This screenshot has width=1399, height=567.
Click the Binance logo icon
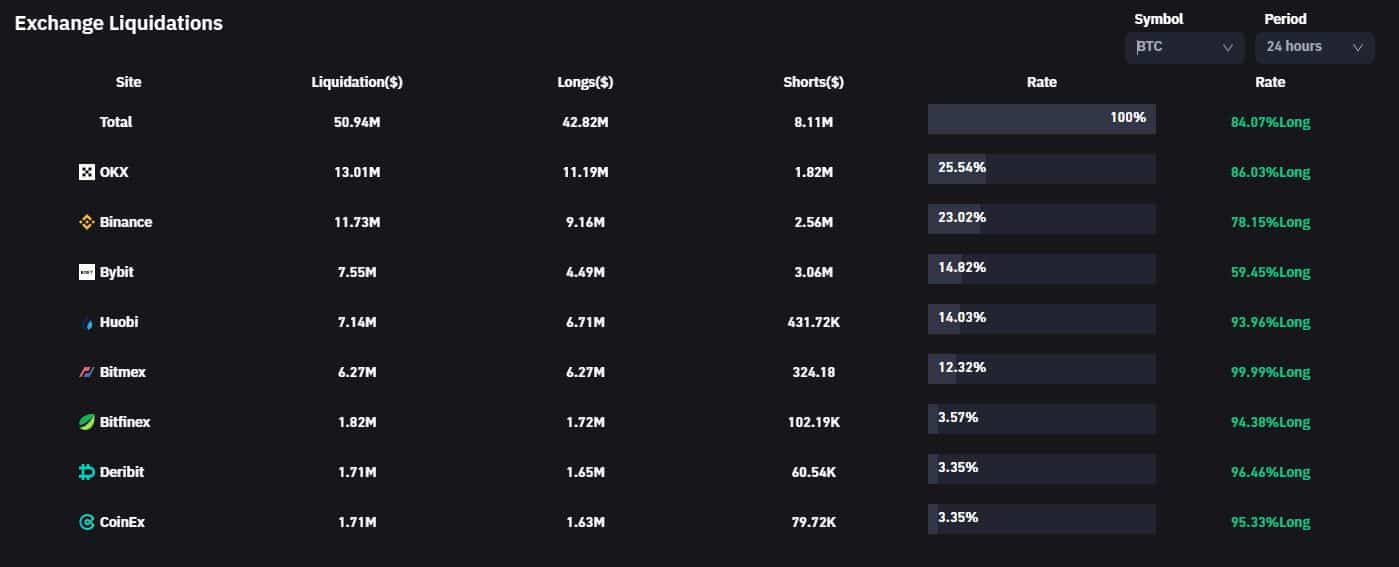[87, 222]
